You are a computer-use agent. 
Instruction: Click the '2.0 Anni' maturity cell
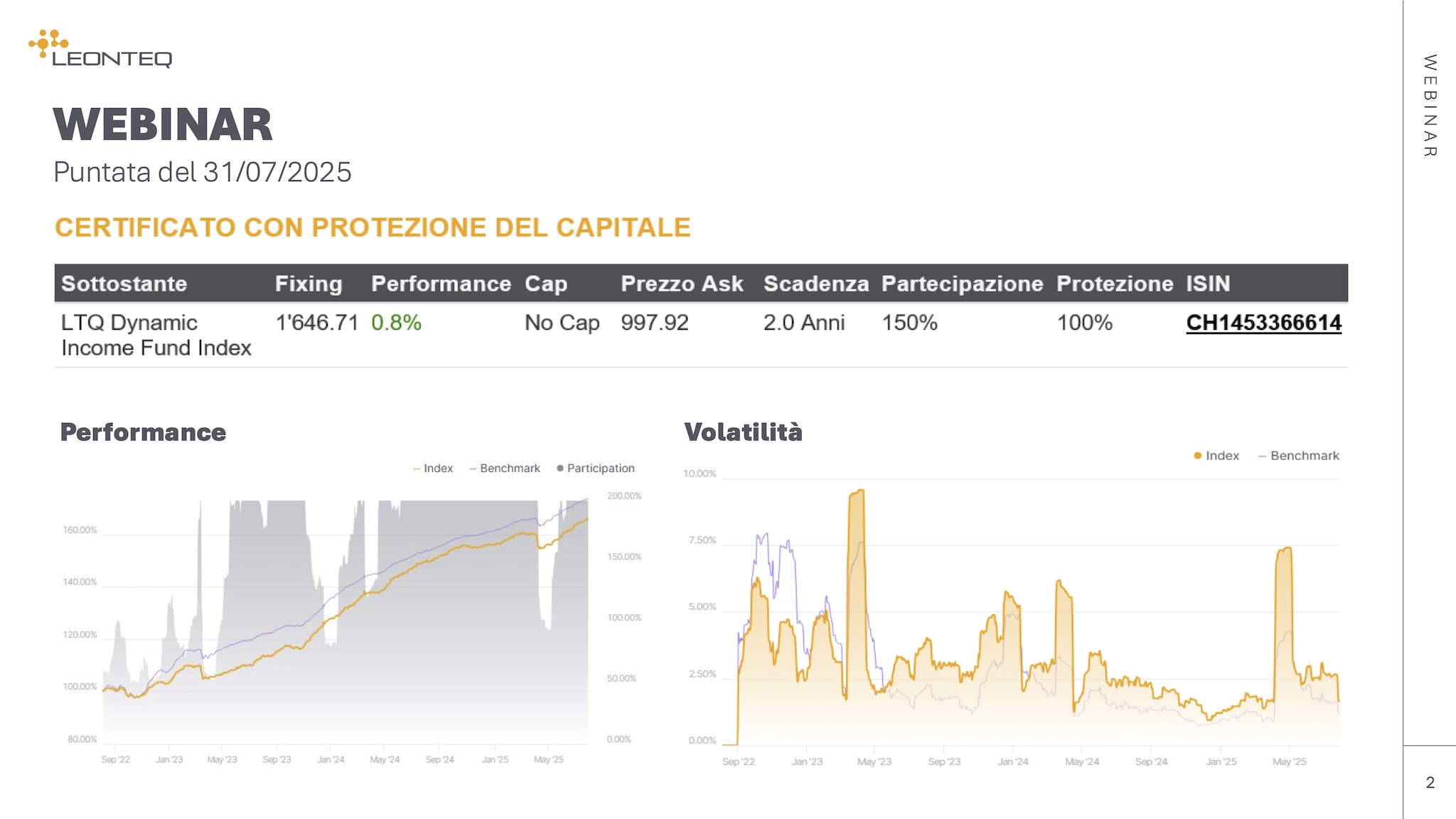pyautogui.click(x=804, y=323)
